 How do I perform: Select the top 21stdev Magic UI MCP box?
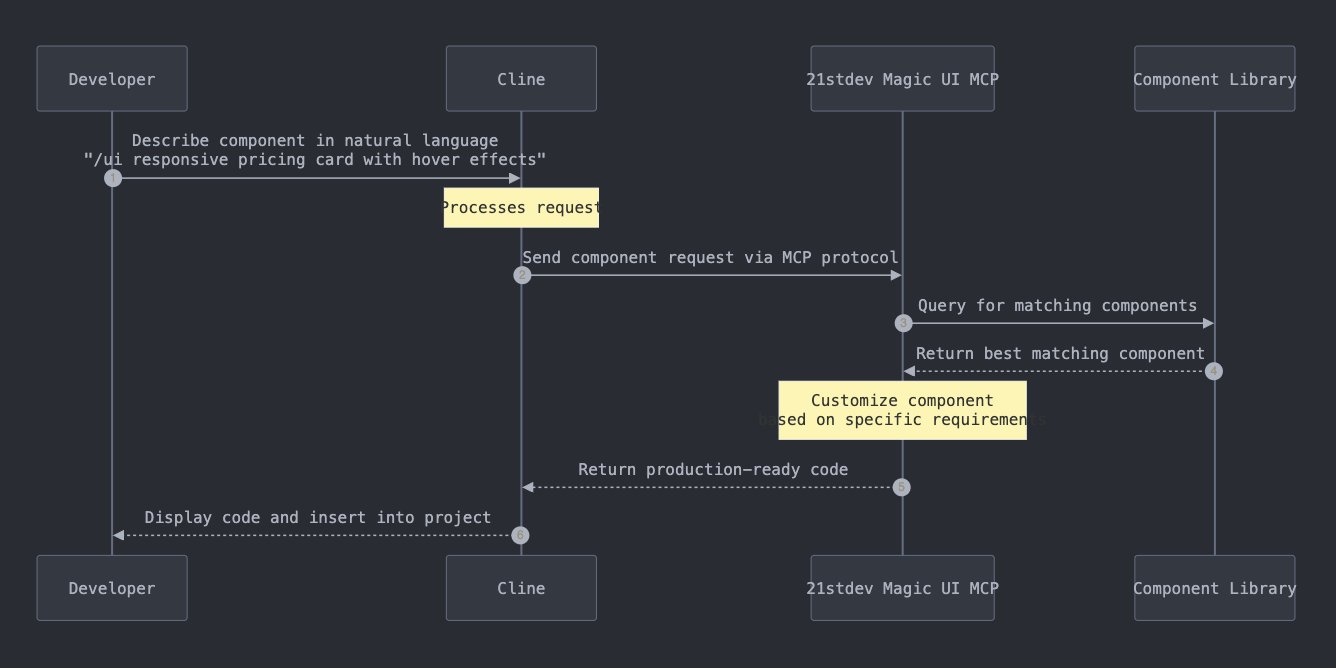tap(902, 79)
